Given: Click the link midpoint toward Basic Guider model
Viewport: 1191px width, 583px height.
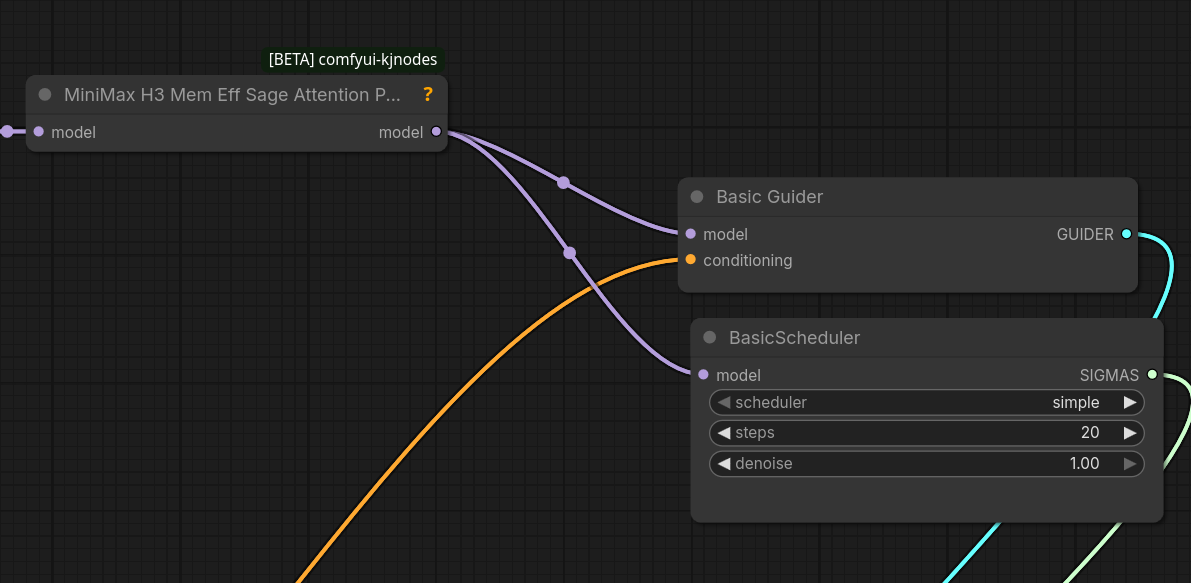Looking at the screenshot, I should click(x=563, y=182).
